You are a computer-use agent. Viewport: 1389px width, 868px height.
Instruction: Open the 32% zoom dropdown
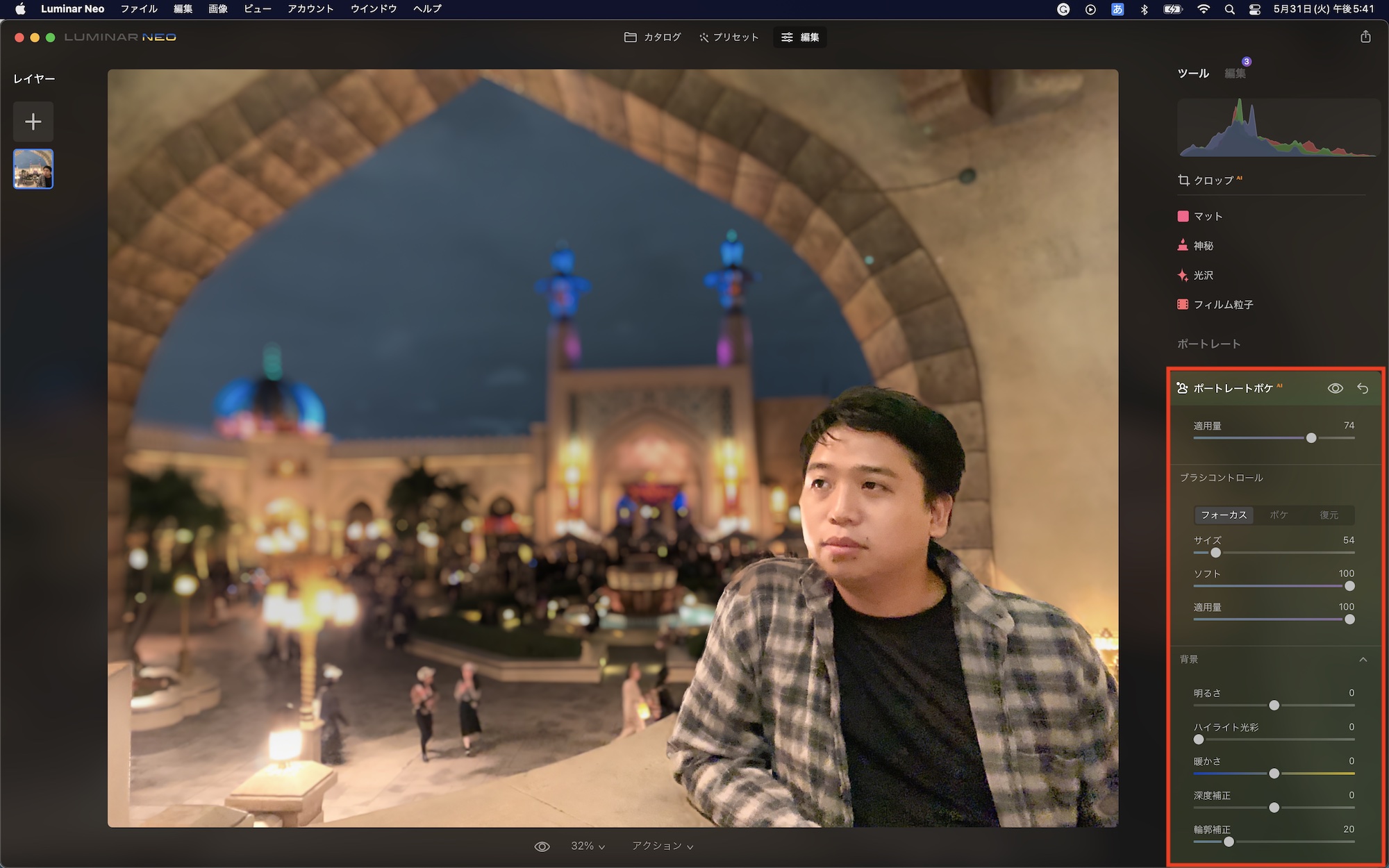click(x=588, y=846)
